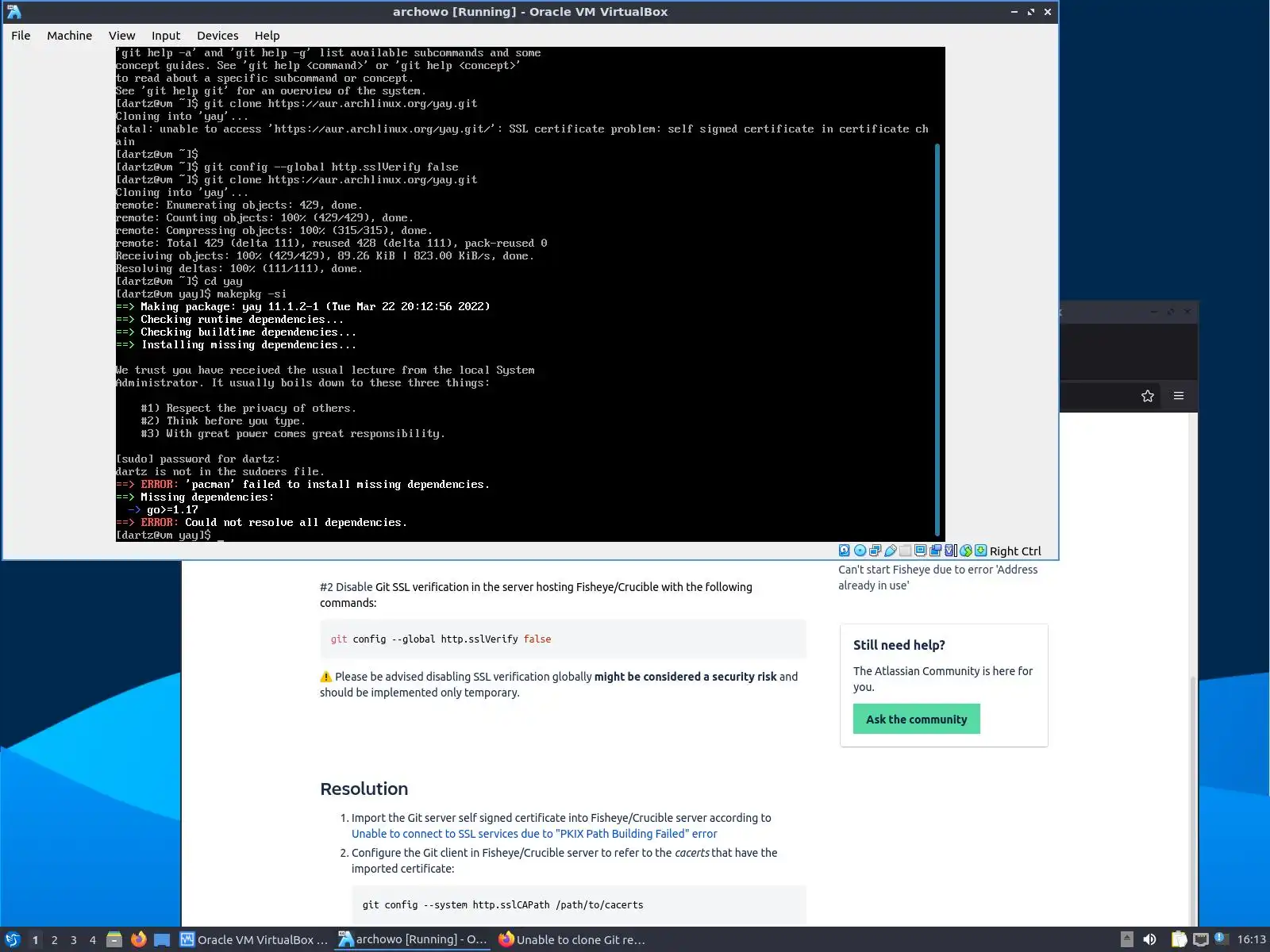
Task: Click the CPU virtualization status icon
Action: click(x=950, y=551)
